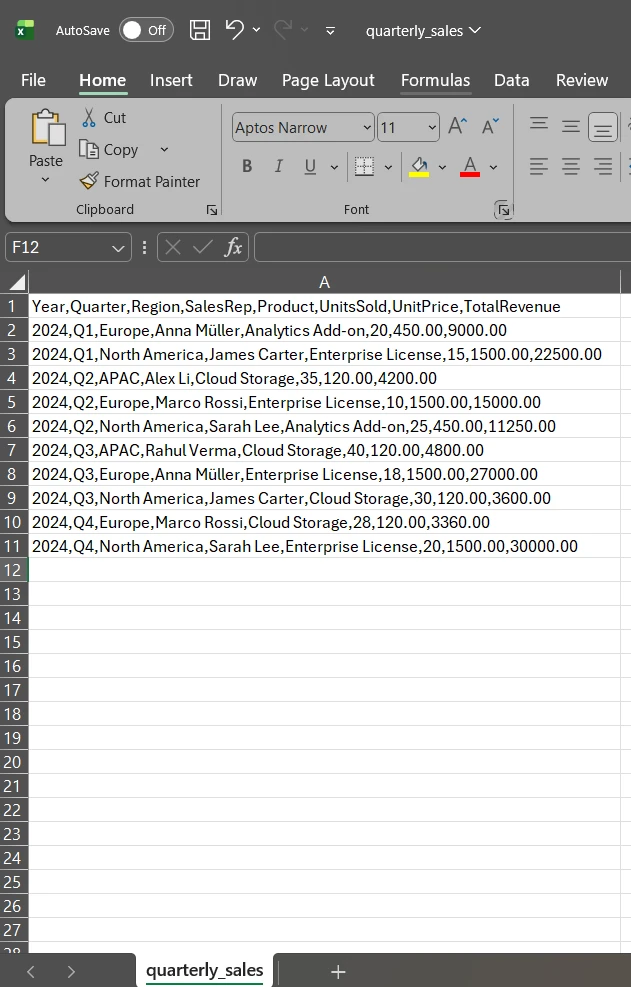Click the Borders icon in Font group
The width and height of the screenshot is (631, 987).
(x=364, y=167)
